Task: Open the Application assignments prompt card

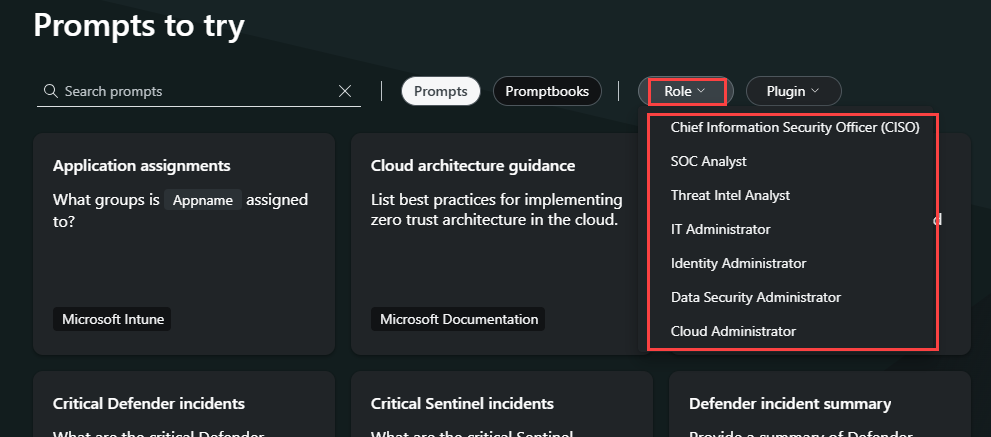Action: click(184, 244)
